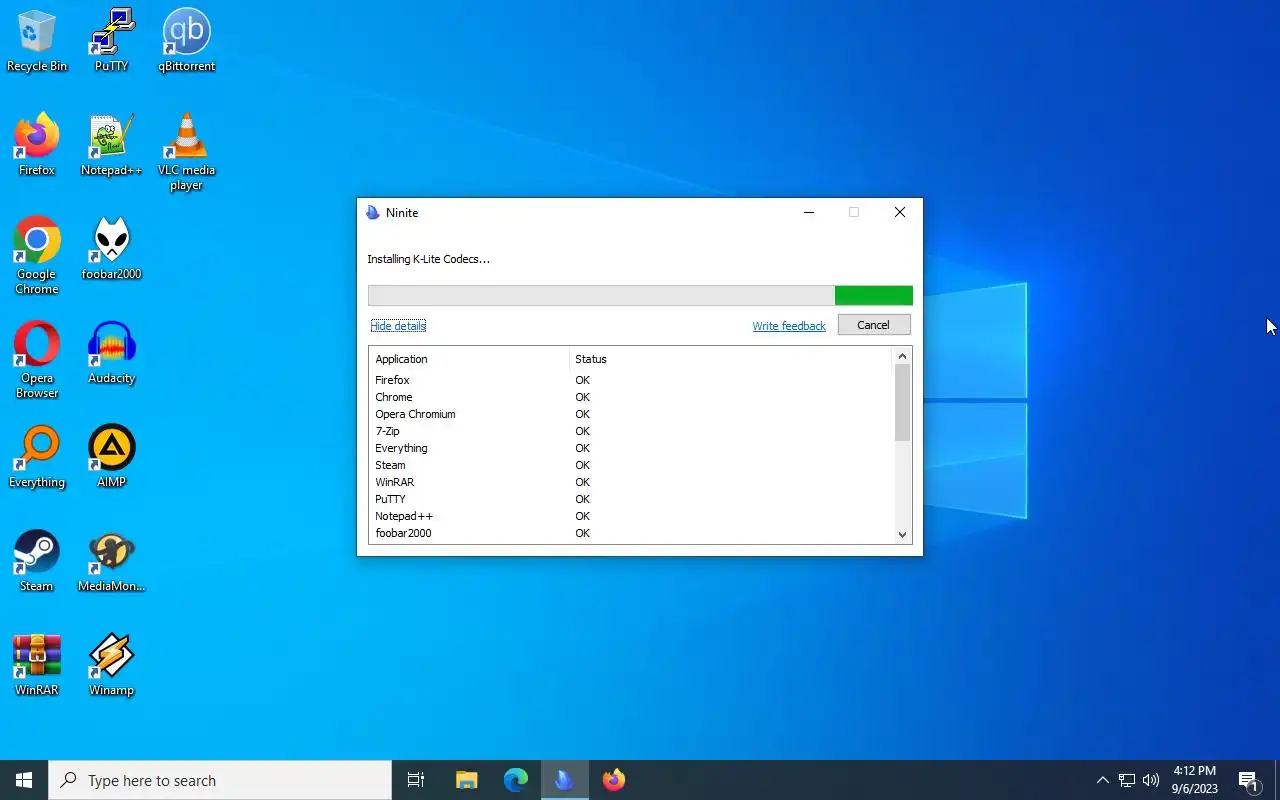Viewport: 1280px width, 800px height.
Task: Select the Winamp desktop shortcut
Action: click(x=111, y=665)
